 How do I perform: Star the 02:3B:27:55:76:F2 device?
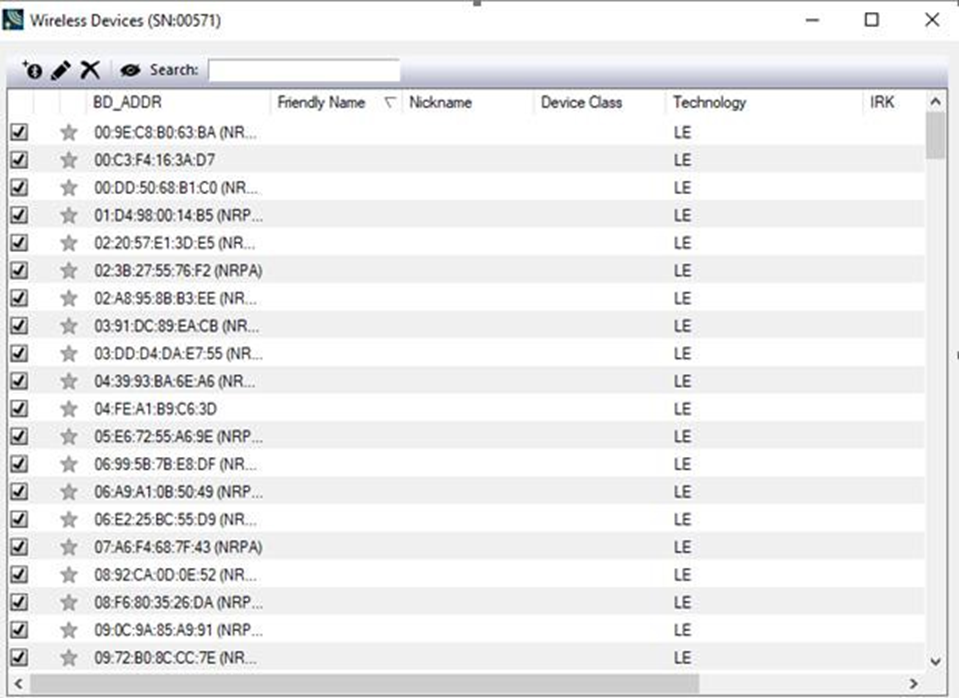(68, 270)
